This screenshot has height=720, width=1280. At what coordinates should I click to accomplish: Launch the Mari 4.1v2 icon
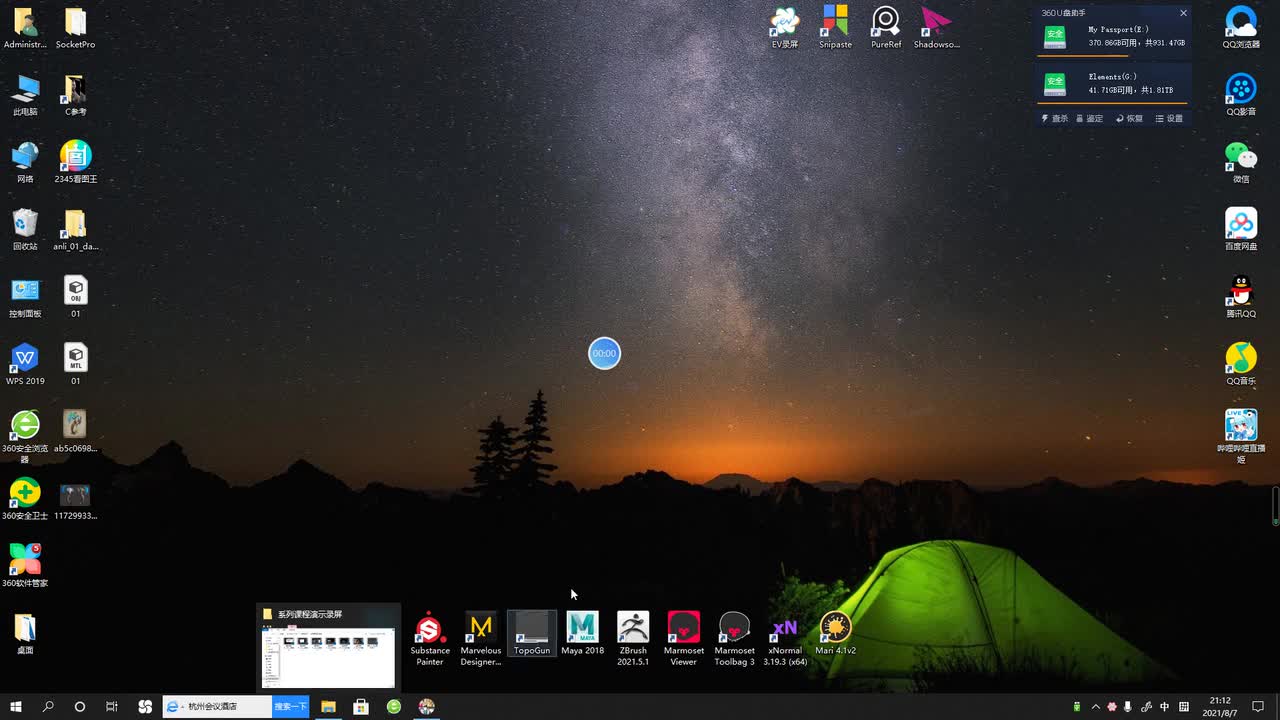[835, 633]
